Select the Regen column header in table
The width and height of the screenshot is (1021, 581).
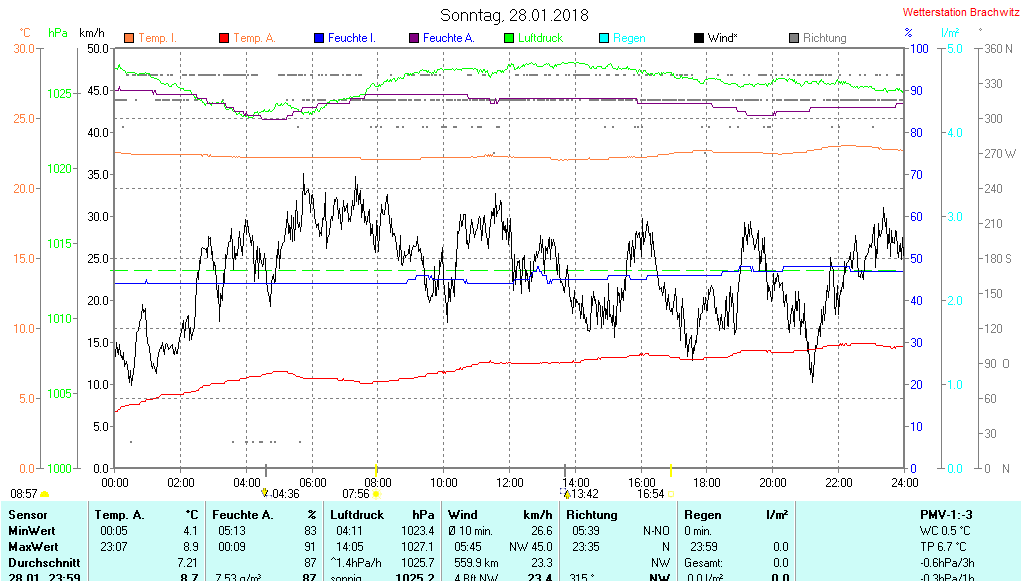[x=703, y=515]
